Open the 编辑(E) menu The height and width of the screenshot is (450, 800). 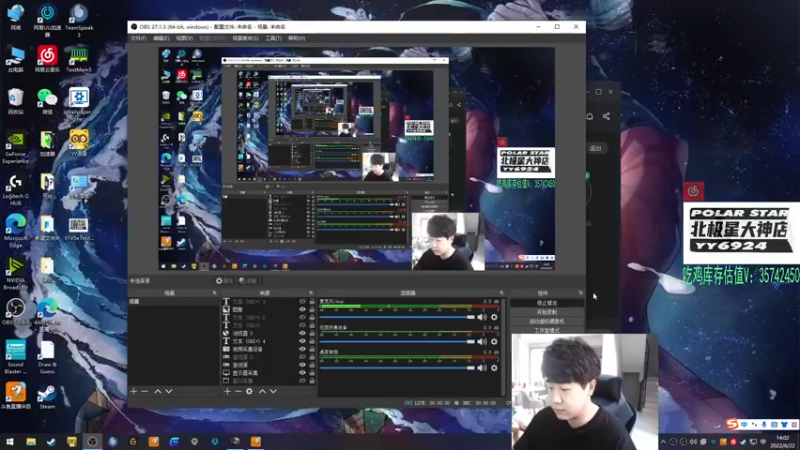click(161, 38)
